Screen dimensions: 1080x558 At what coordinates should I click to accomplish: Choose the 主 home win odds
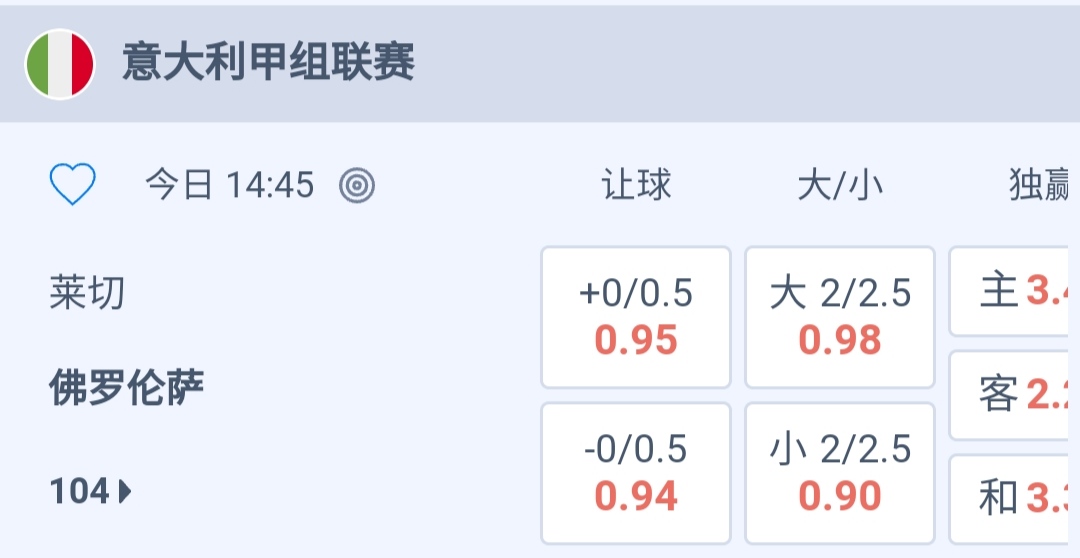tap(1015, 292)
